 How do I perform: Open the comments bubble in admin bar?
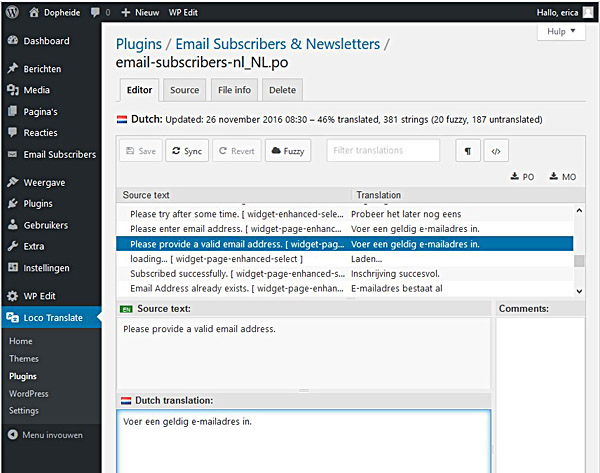(101, 13)
